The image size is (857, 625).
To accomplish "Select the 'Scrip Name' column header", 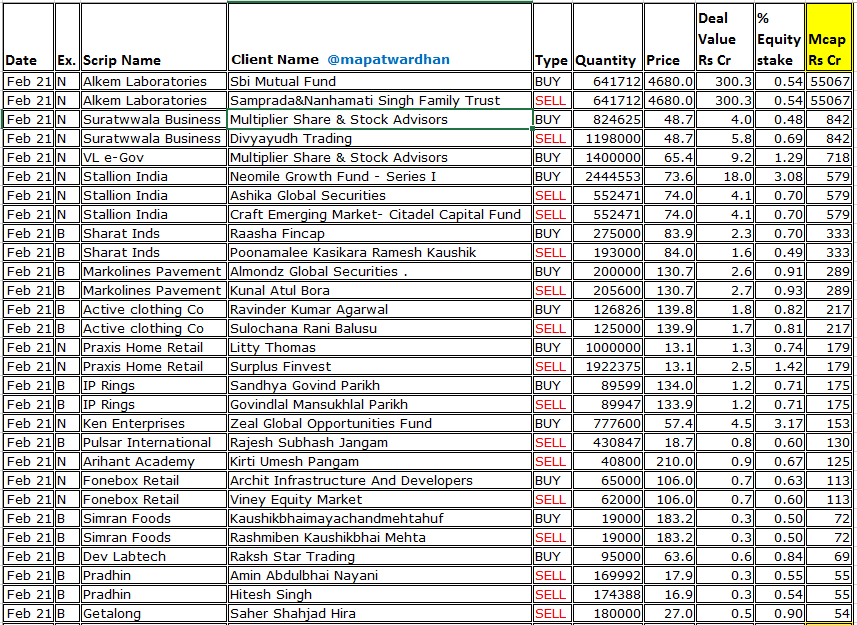I will tap(154, 37).
